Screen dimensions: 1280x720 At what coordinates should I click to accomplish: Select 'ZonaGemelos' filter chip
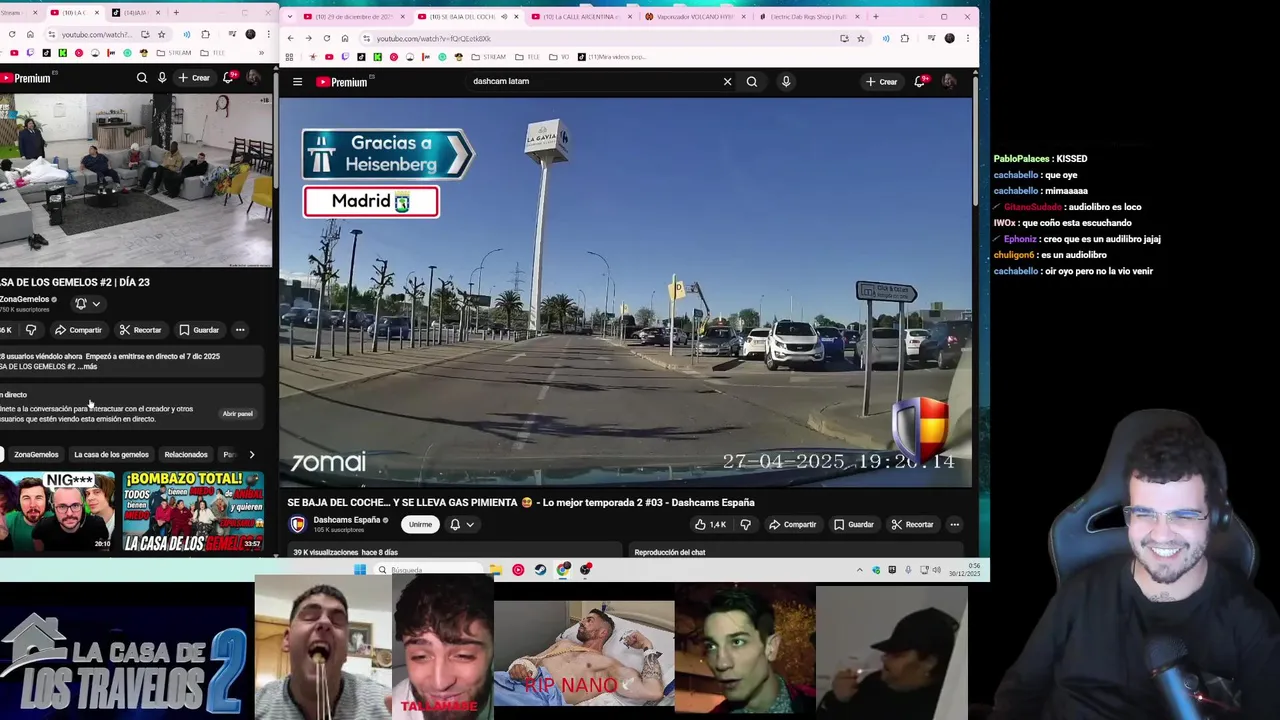click(x=36, y=455)
